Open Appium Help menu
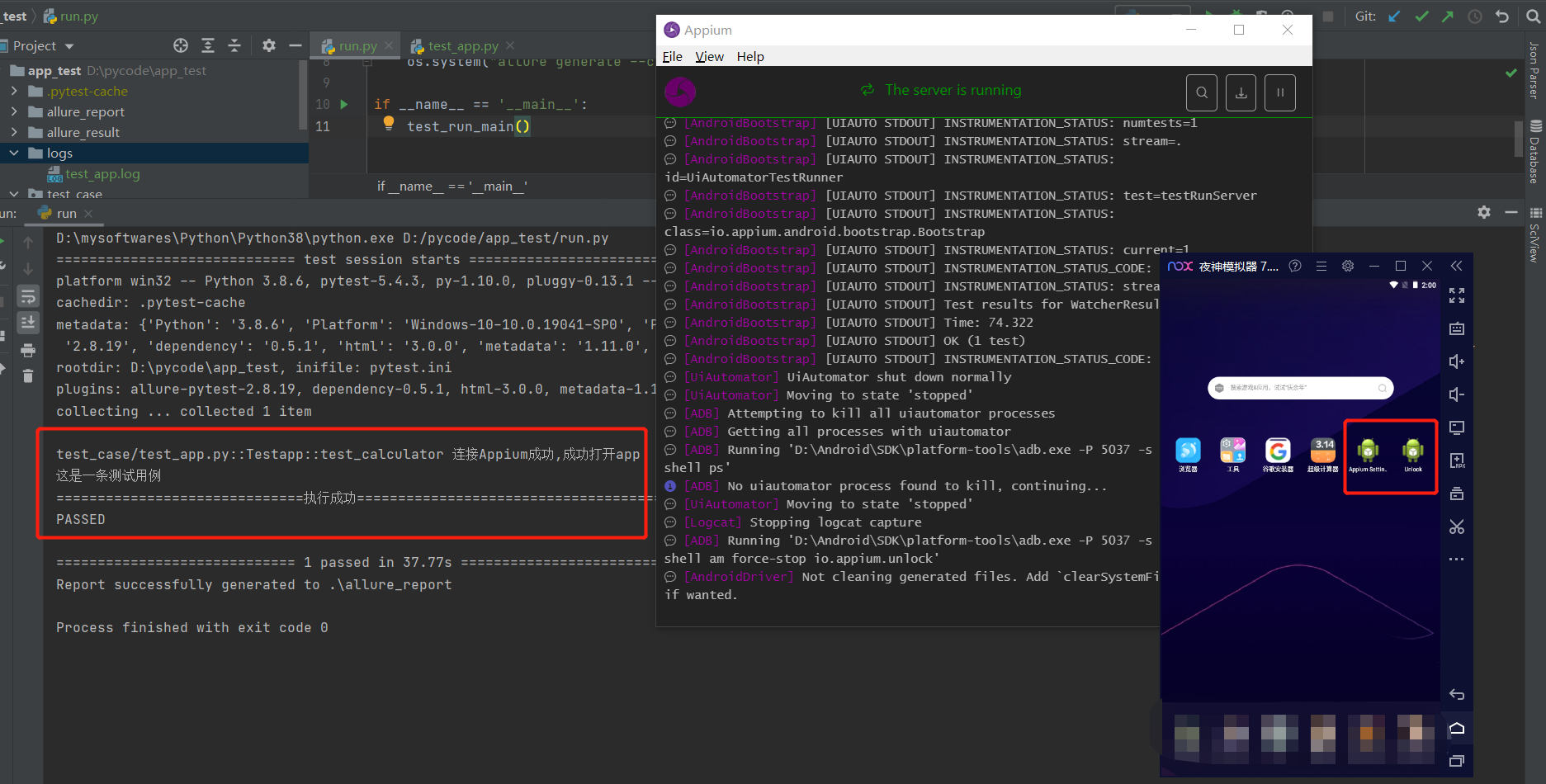The height and width of the screenshot is (784, 1546). tap(750, 56)
